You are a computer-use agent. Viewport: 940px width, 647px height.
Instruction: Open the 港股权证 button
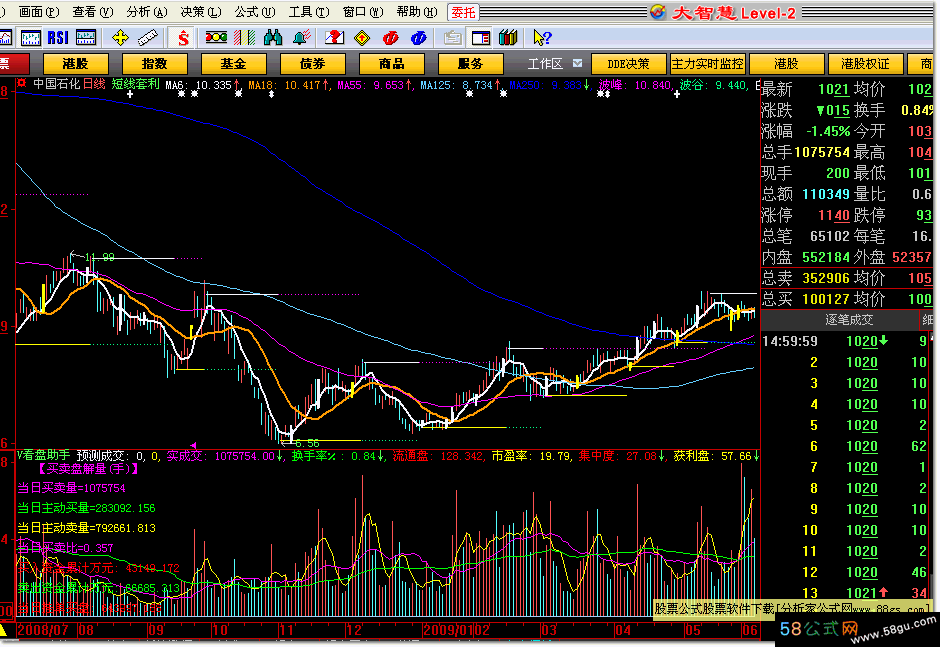866,64
